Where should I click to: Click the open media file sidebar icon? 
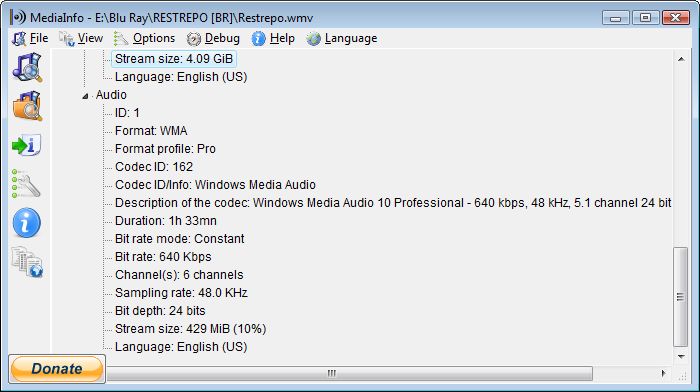27,67
